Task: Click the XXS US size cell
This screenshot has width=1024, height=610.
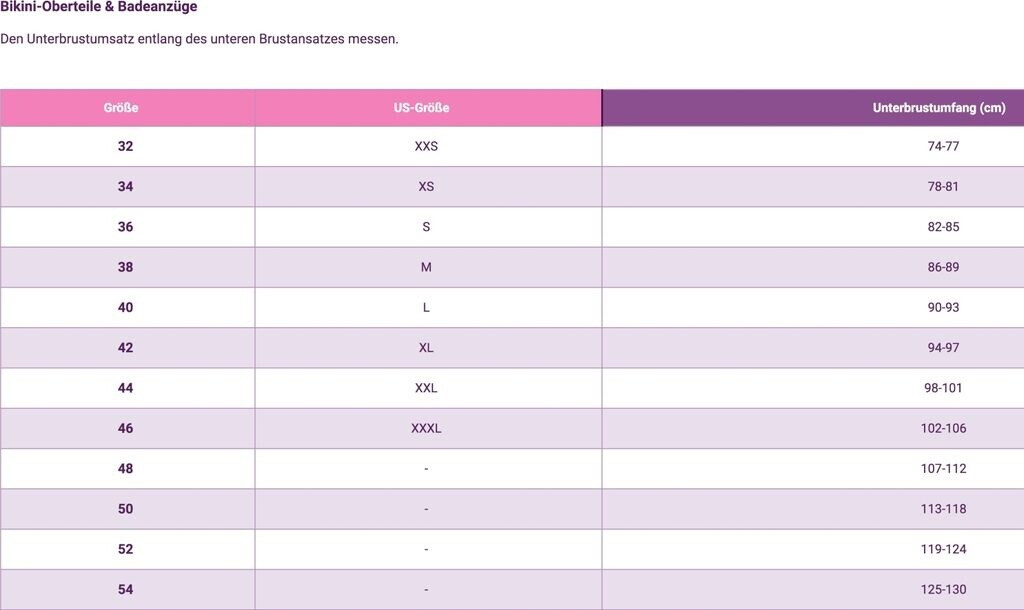Action: 426,146
